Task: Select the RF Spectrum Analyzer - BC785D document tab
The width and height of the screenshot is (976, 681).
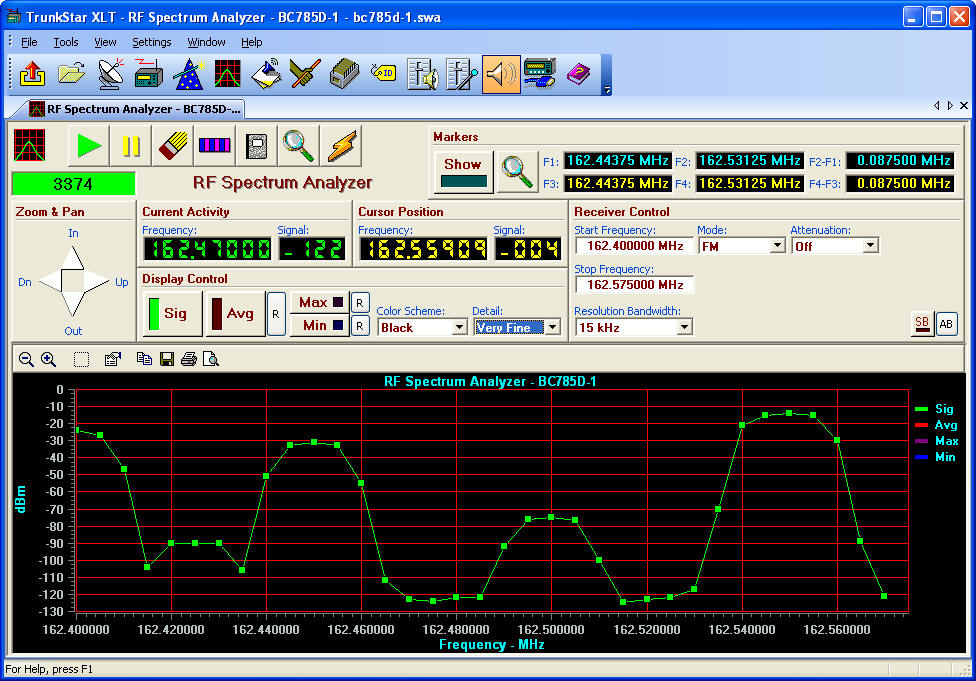Action: click(x=136, y=109)
